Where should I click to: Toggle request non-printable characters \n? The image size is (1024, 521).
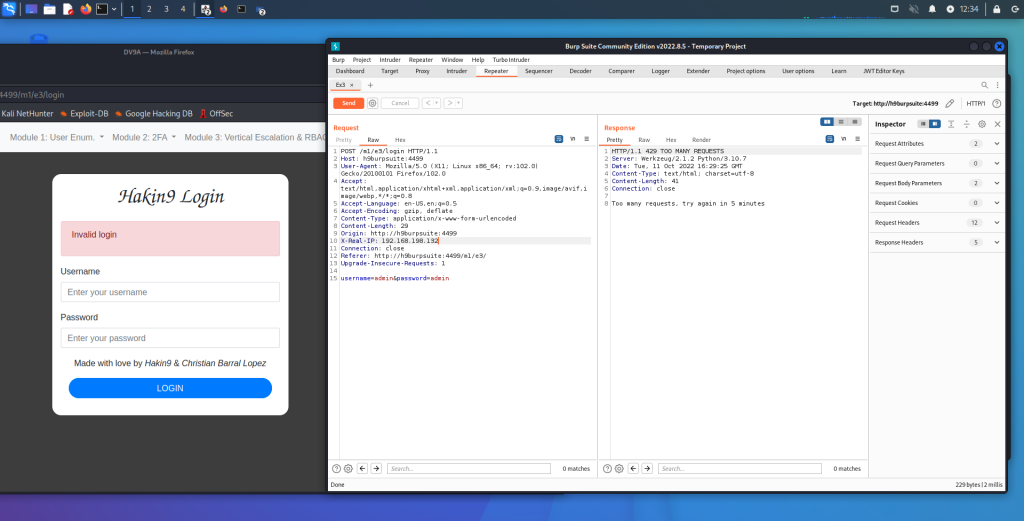[x=573, y=139]
